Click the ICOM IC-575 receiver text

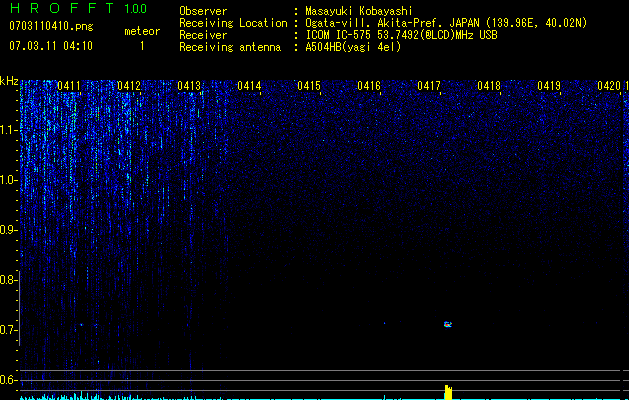pos(401,35)
